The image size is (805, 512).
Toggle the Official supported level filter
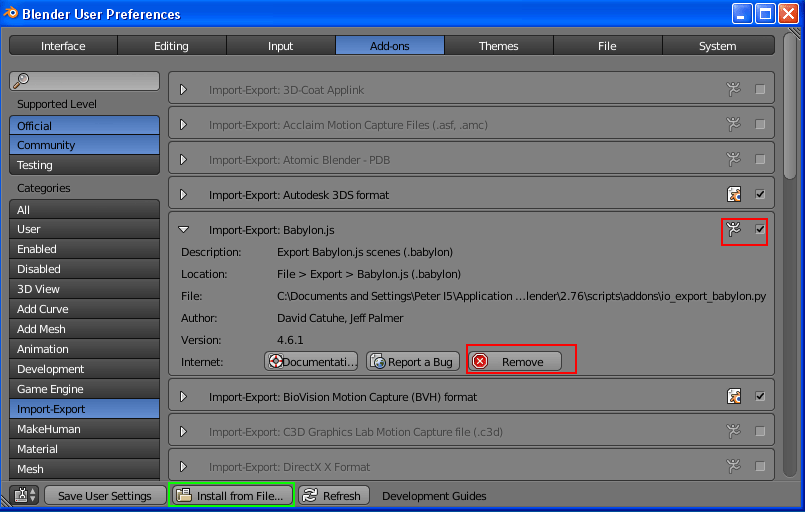click(x=84, y=125)
